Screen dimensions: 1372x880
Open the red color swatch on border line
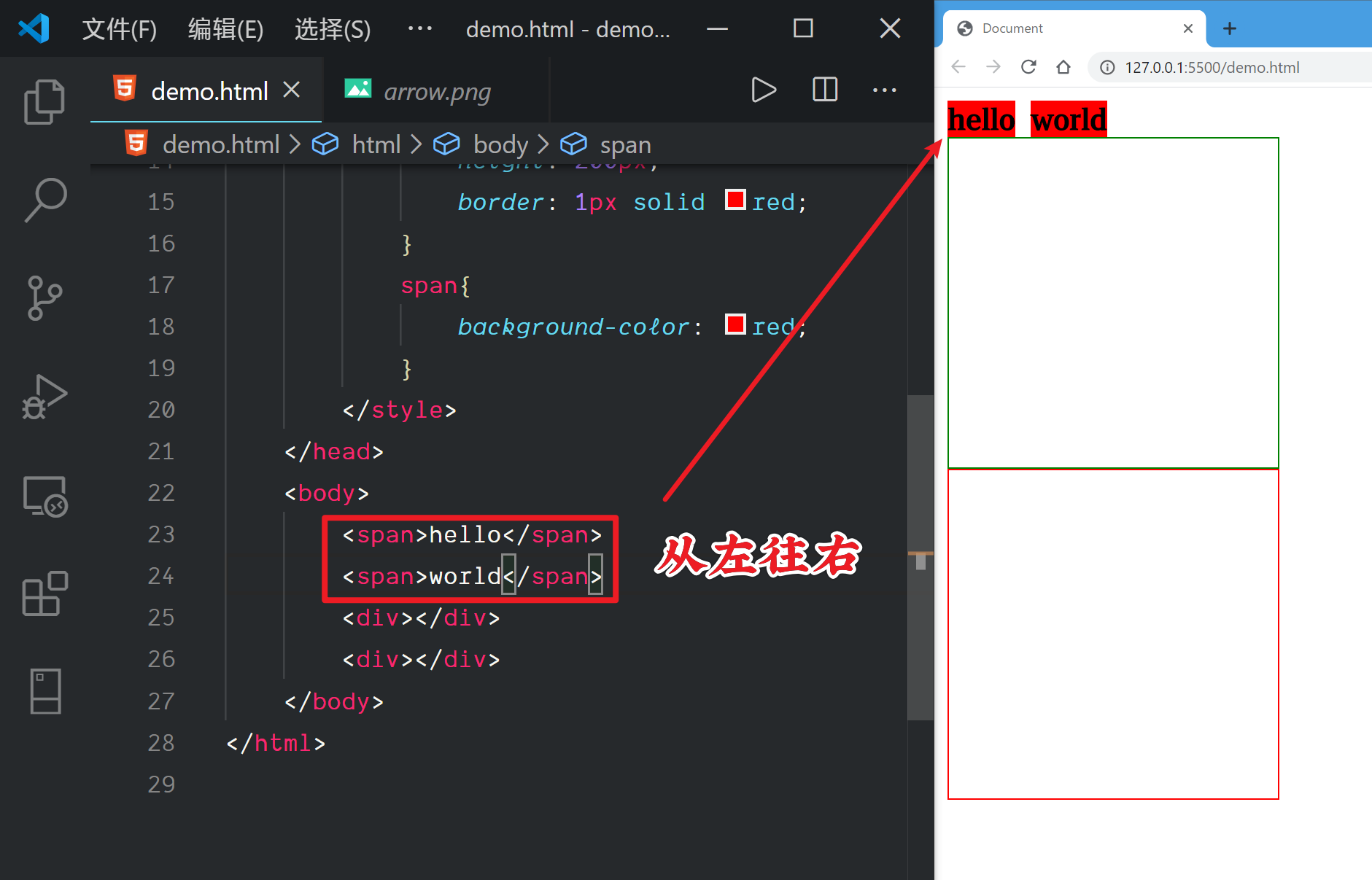(735, 200)
